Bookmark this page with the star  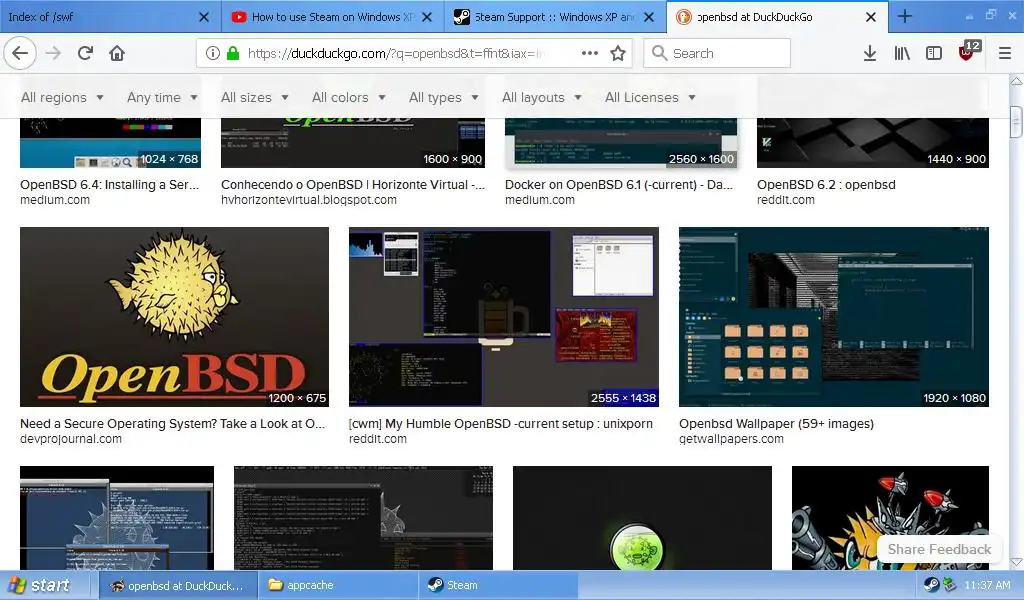[x=618, y=54]
